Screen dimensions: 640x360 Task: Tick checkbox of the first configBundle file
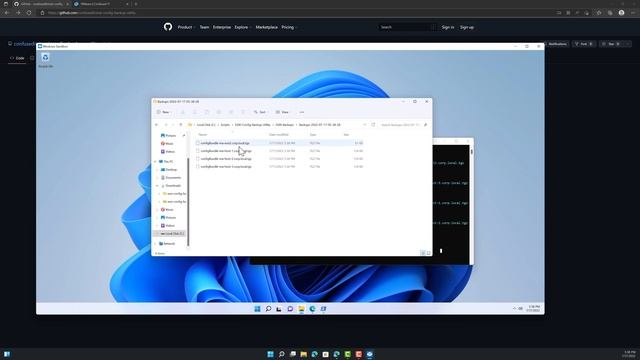[198, 143]
